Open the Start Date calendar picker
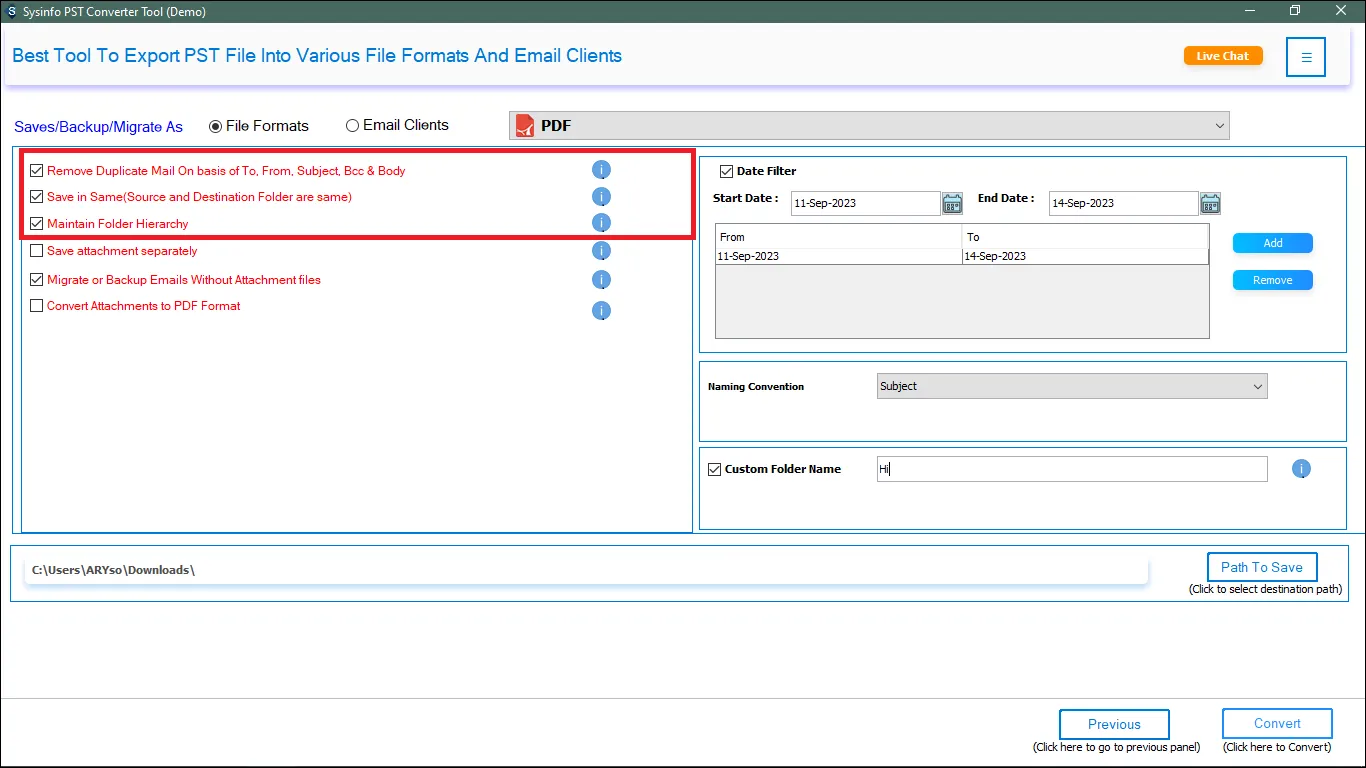The image size is (1366, 768). click(x=952, y=204)
